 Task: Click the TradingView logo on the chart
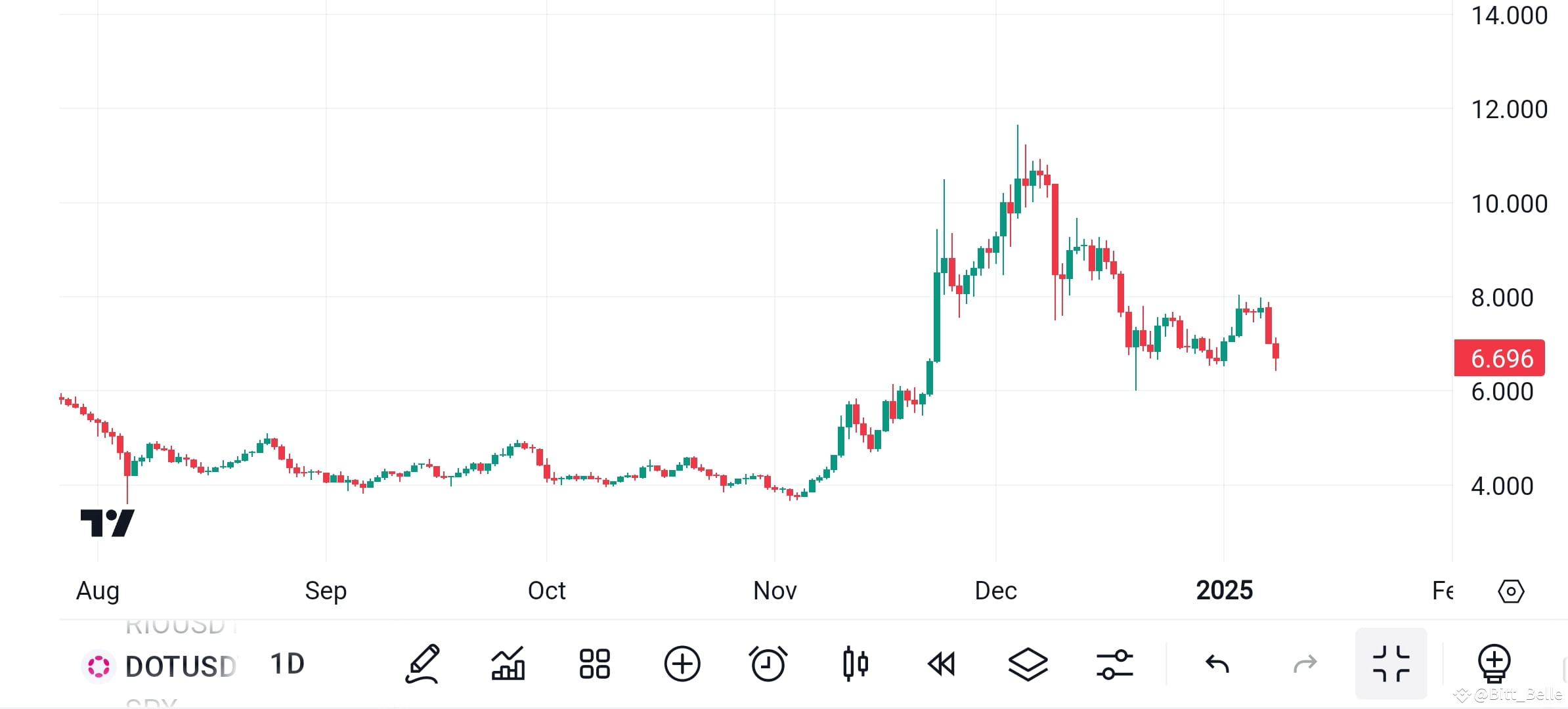coord(108,523)
